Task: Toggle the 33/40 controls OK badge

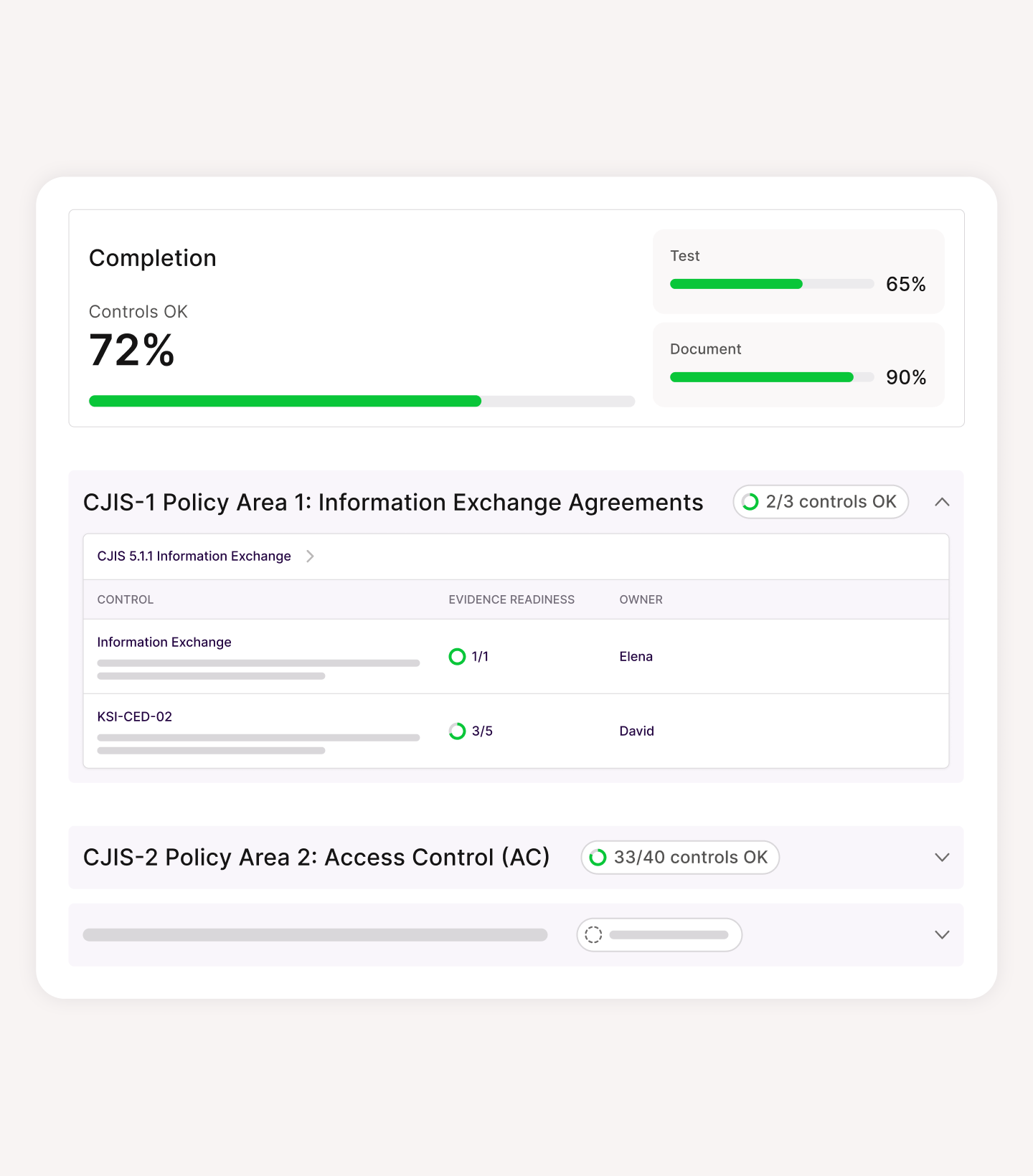Action: click(x=679, y=857)
